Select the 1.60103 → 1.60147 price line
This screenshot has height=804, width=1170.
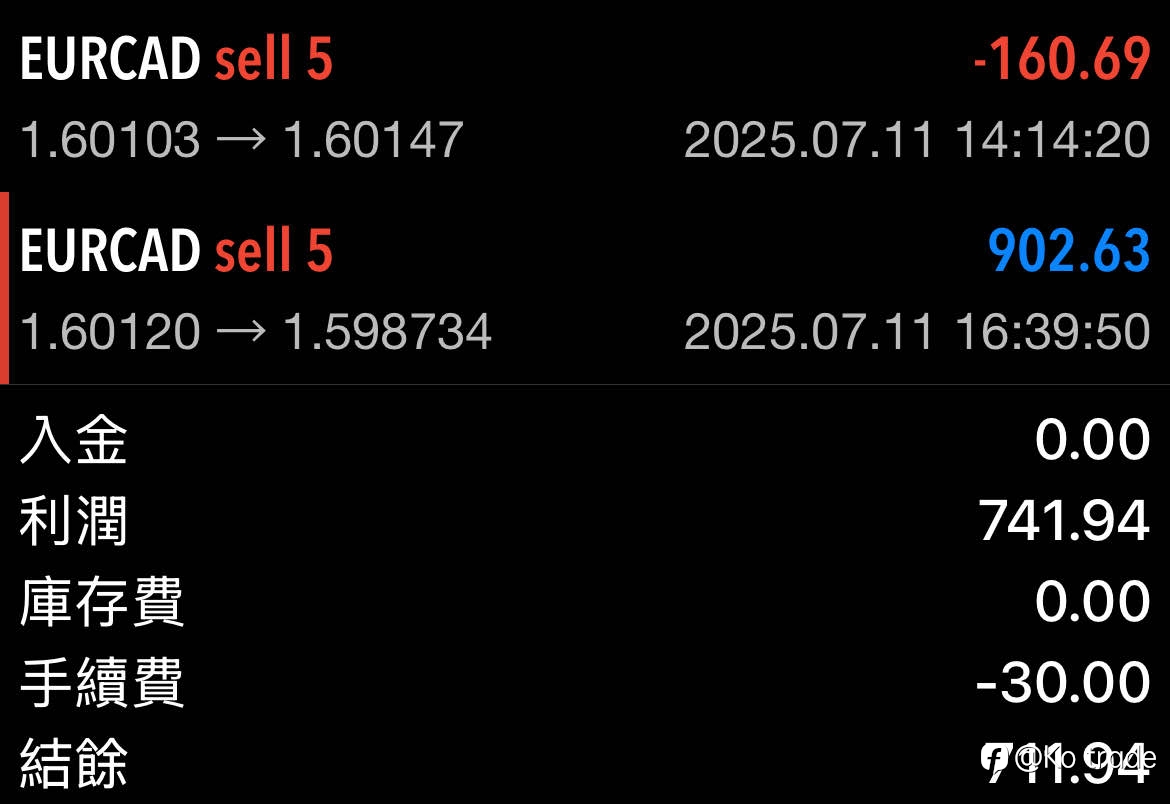click(242, 140)
